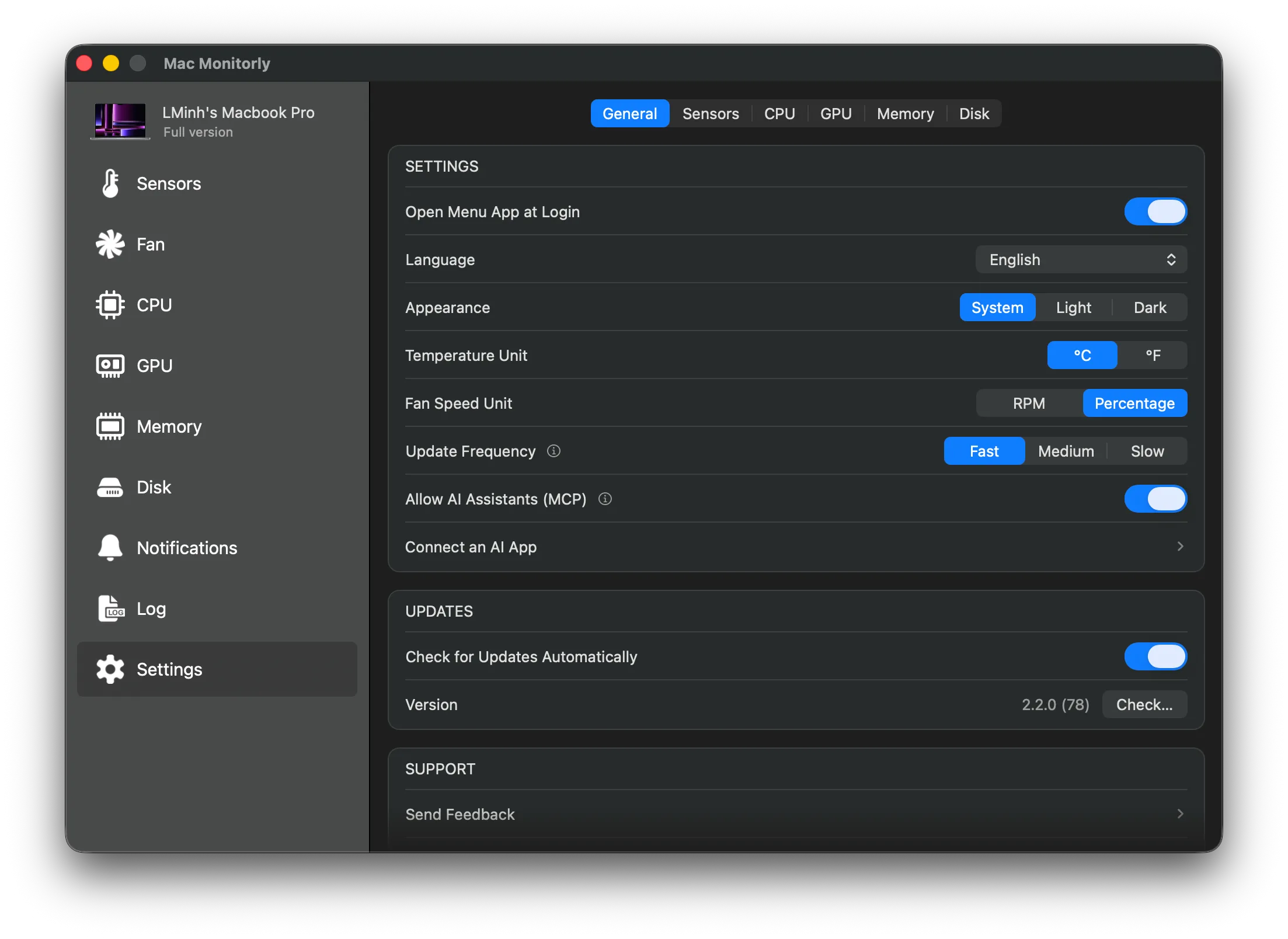Click the Mac Monitorly window title

coord(217,63)
